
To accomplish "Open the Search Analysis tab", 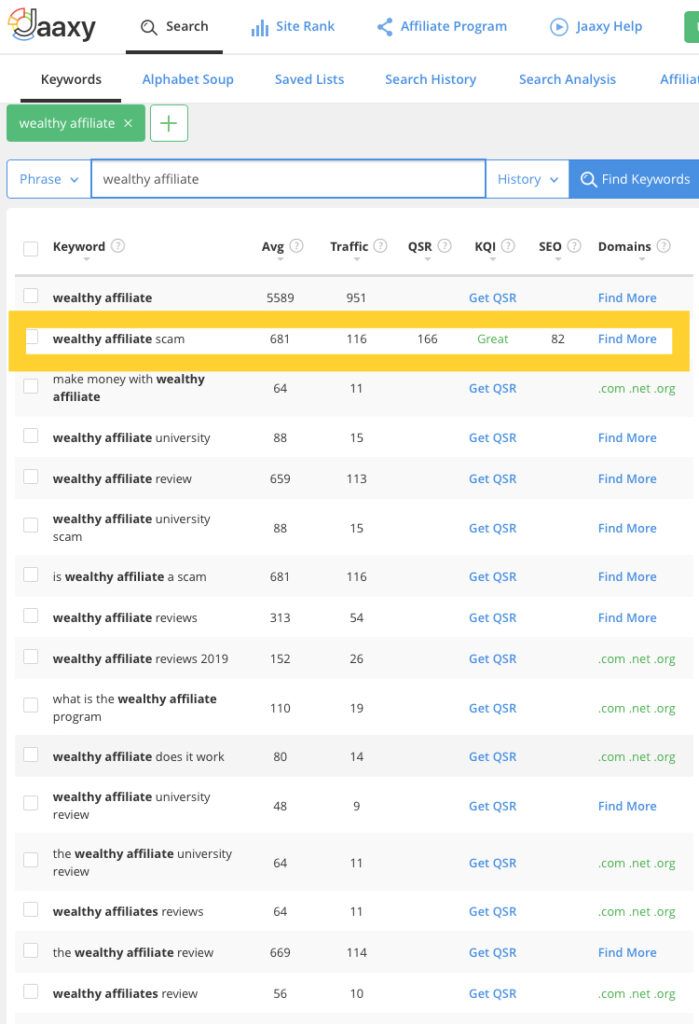I will click(567, 80).
